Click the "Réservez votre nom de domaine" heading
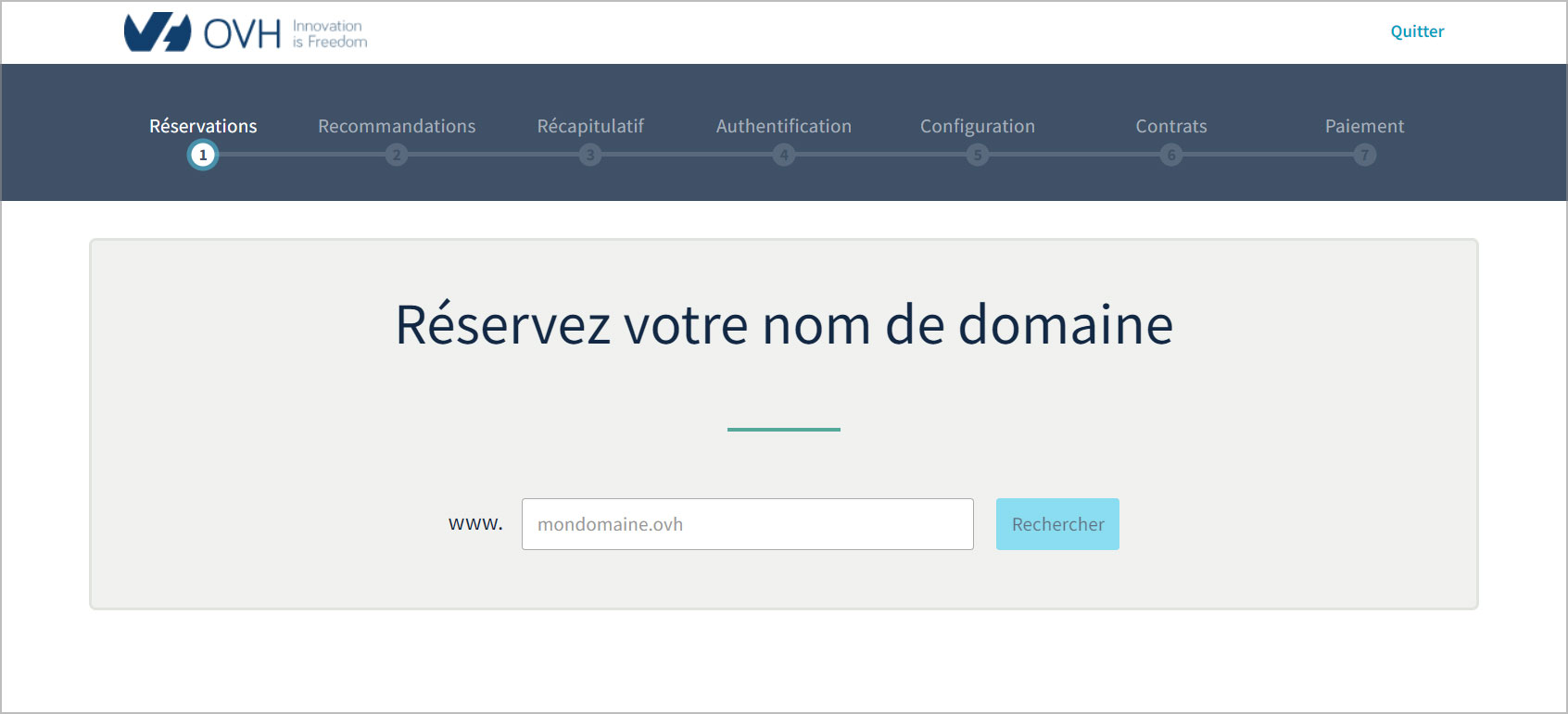Screen dimensions: 1568x714 pyautogui.click(x=784, y=325)
